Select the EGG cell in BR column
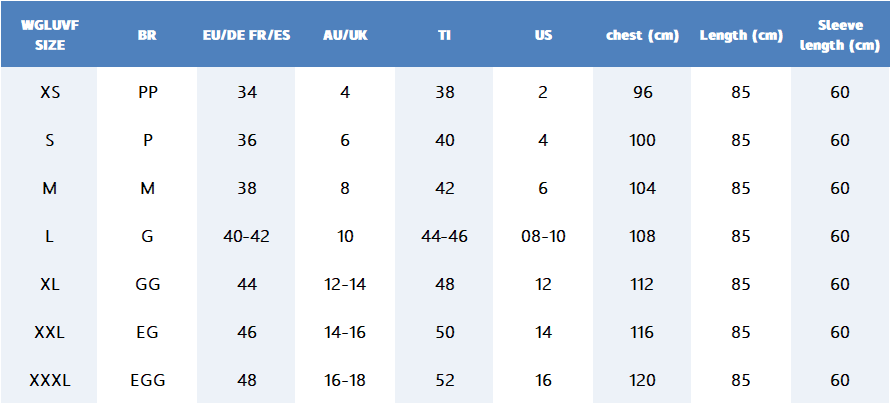The image size is (890, 403). (x=148, y=381)
